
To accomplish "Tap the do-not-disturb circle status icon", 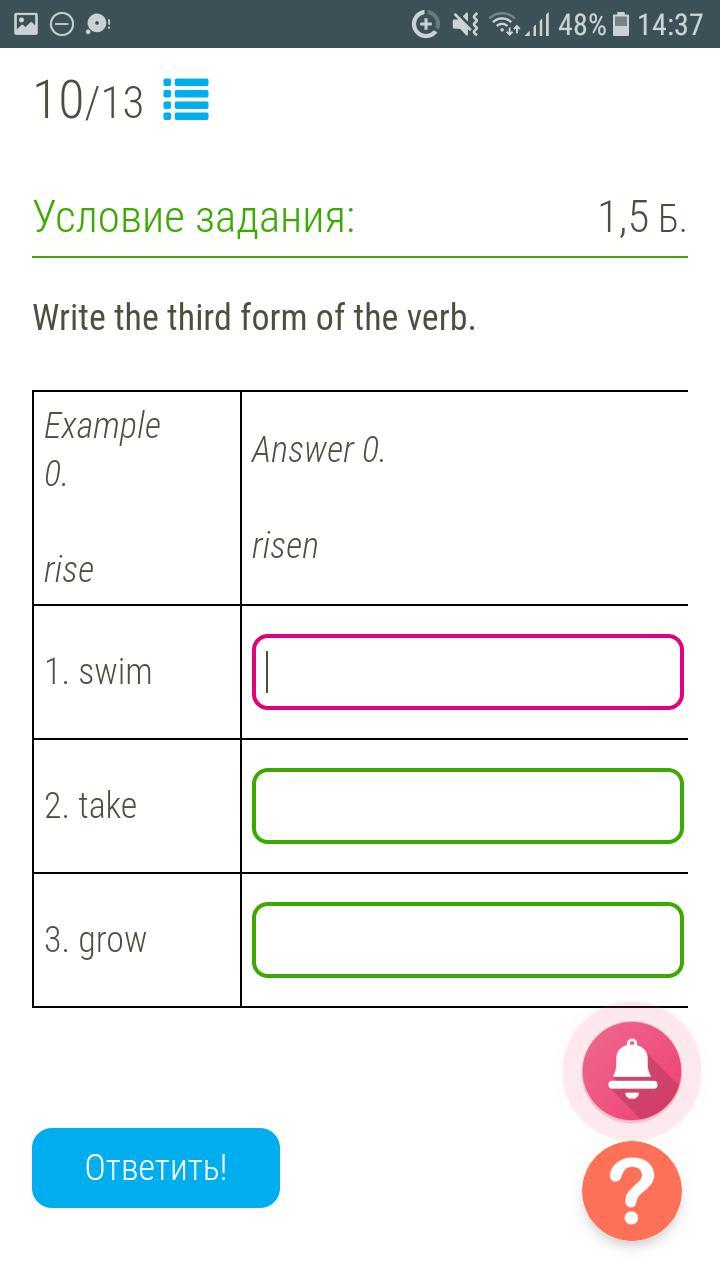I will [62, 23].
